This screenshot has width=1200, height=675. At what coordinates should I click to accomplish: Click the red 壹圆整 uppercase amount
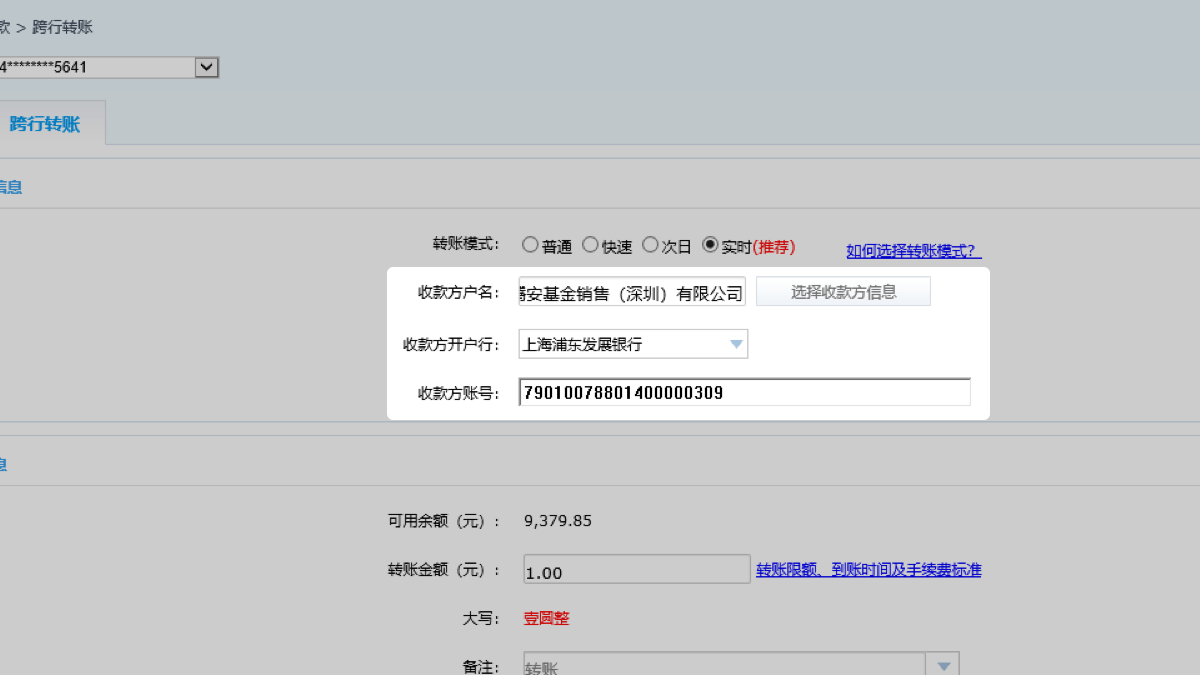546,618
